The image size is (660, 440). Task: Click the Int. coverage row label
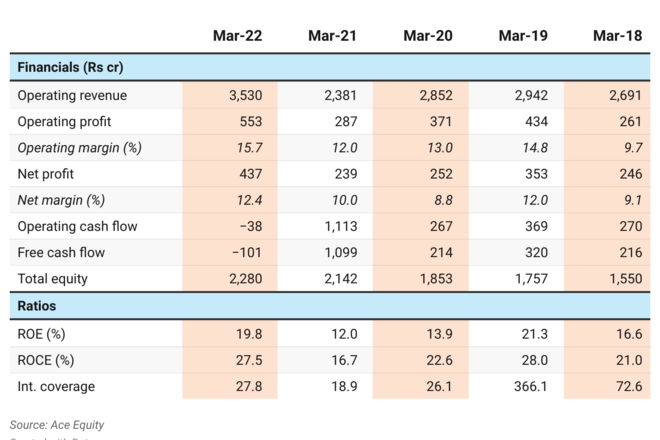(56, 385)
